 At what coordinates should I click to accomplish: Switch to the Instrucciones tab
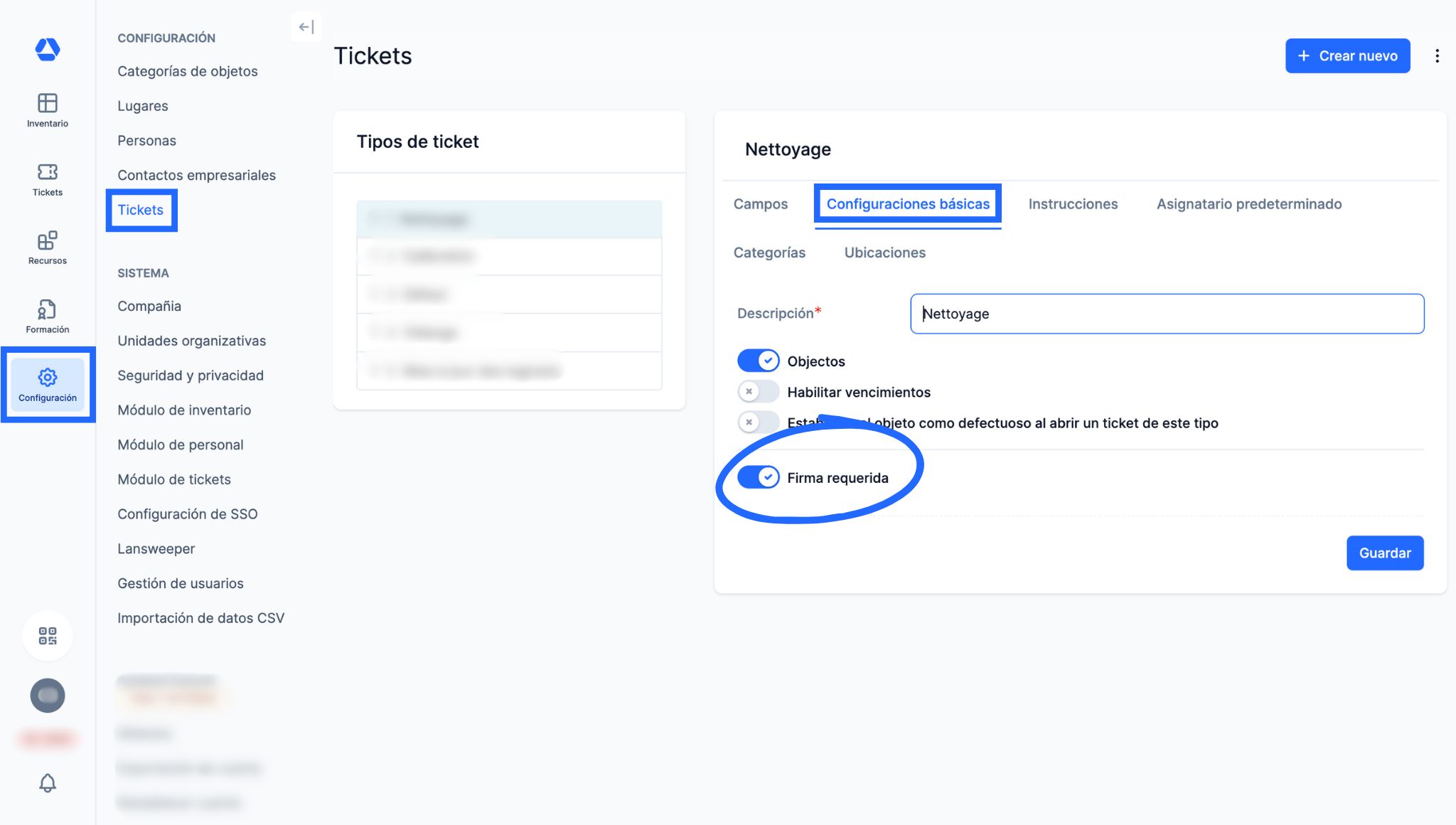tap(1073, 204)
